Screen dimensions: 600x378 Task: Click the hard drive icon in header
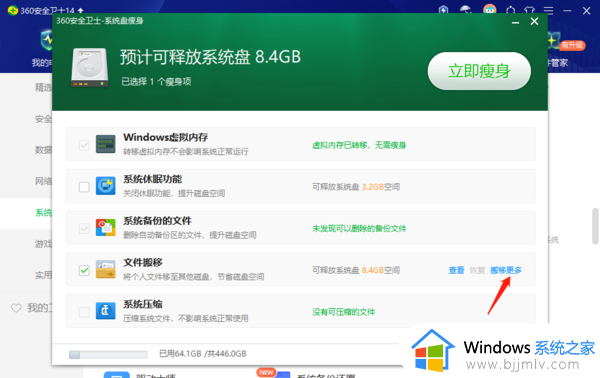tap(90, 68)
